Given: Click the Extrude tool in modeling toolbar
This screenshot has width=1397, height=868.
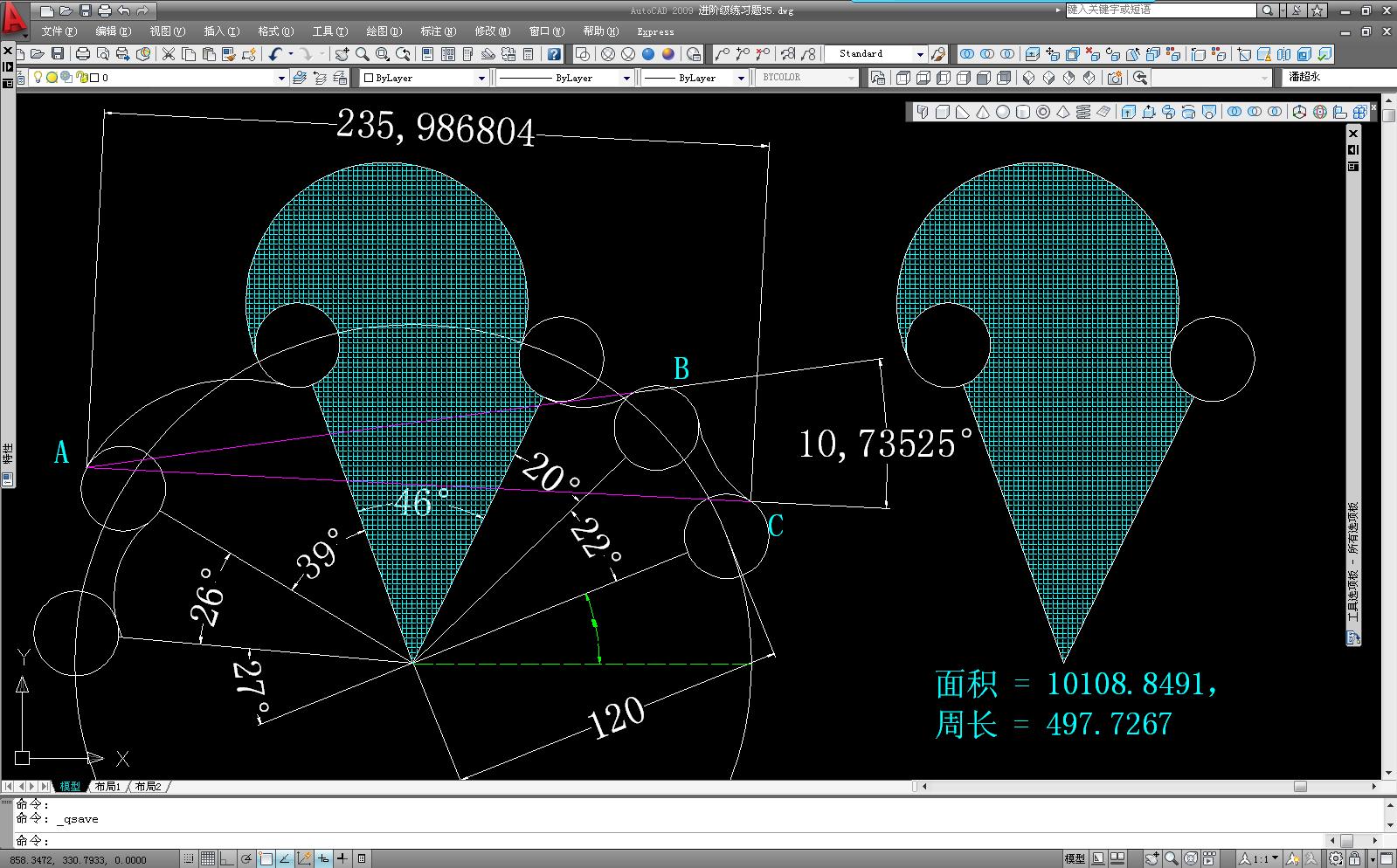Looking at the screenshot, I should [1128, 112].
